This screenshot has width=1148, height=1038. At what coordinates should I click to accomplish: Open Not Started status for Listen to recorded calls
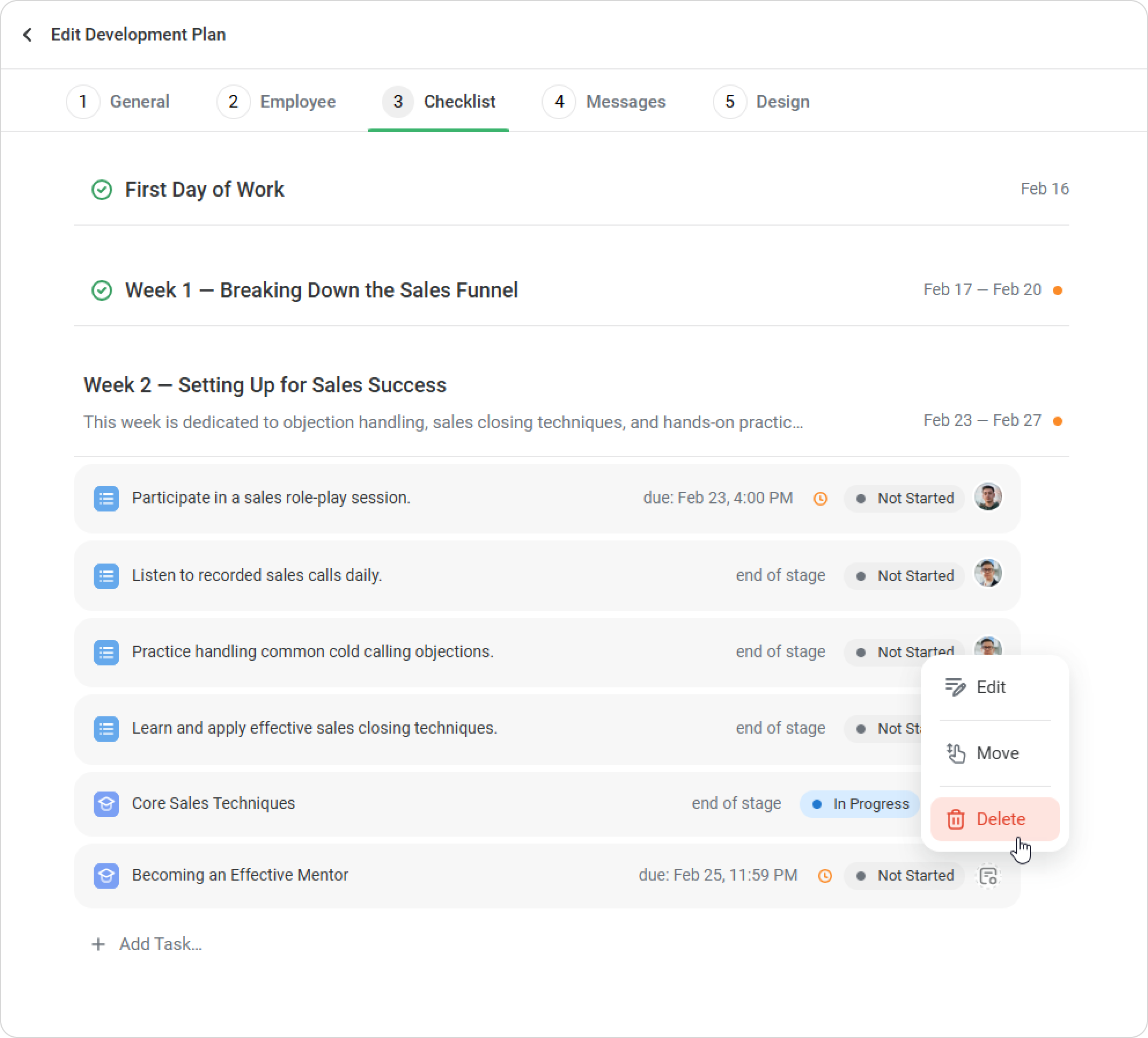pyautogui.click(x=905, y=576)
